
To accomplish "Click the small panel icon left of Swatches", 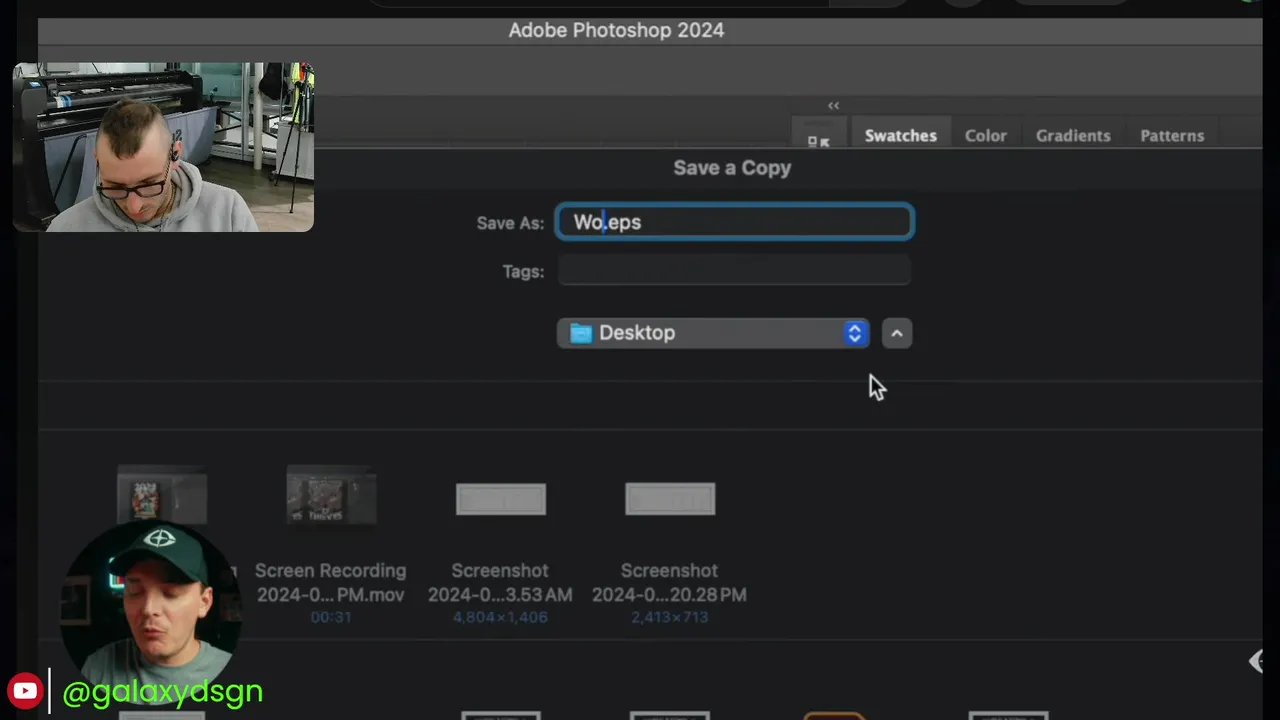I will click(x=818, y=141).
